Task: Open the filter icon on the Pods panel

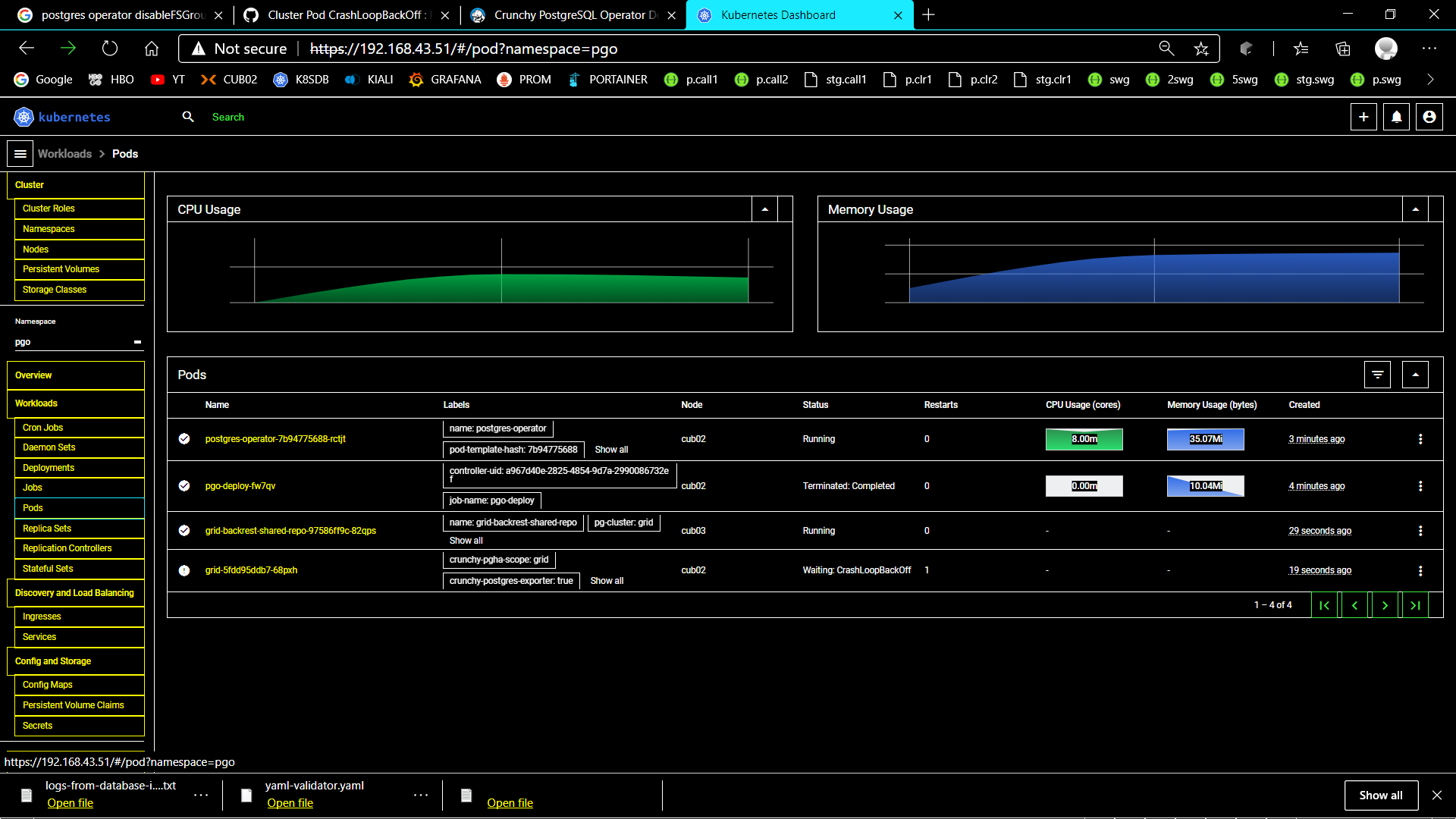Action: [1378, 374]
